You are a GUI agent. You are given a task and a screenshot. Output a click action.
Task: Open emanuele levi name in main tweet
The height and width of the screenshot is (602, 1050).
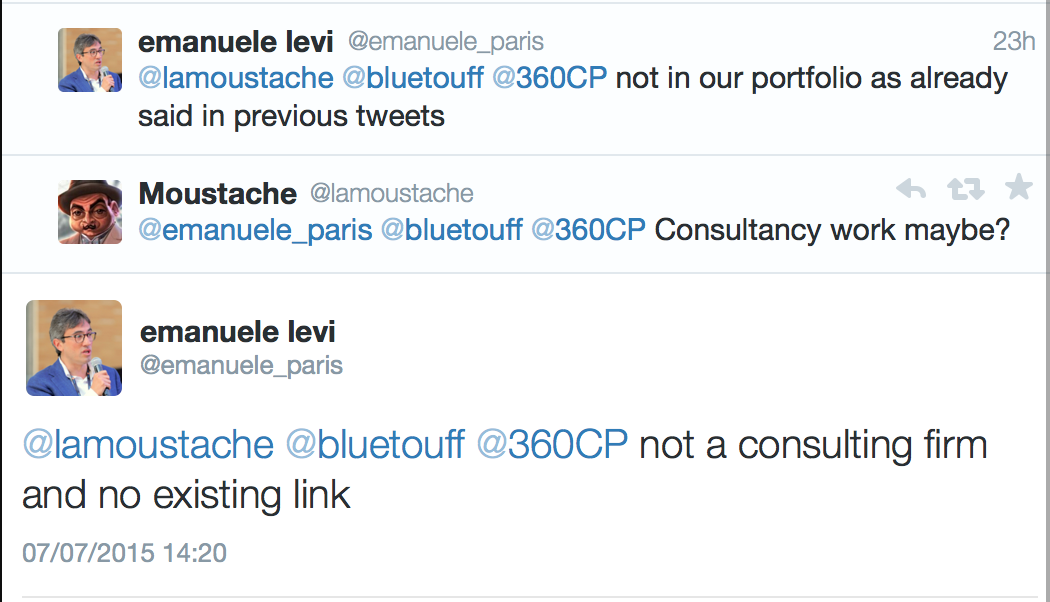click(x=238, y=331)
